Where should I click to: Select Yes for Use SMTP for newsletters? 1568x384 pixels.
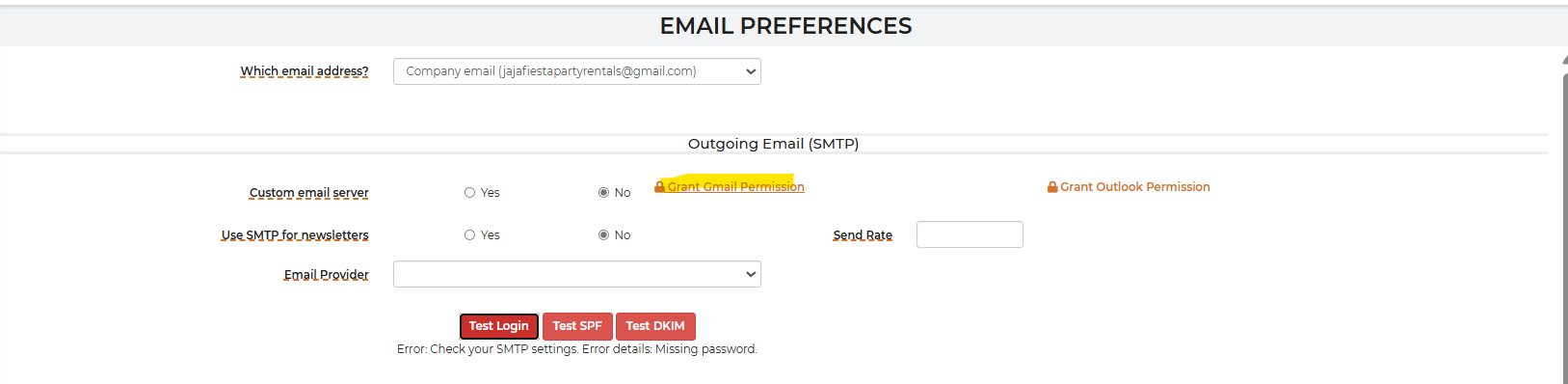pyautogui.click(x=469, y=235)
